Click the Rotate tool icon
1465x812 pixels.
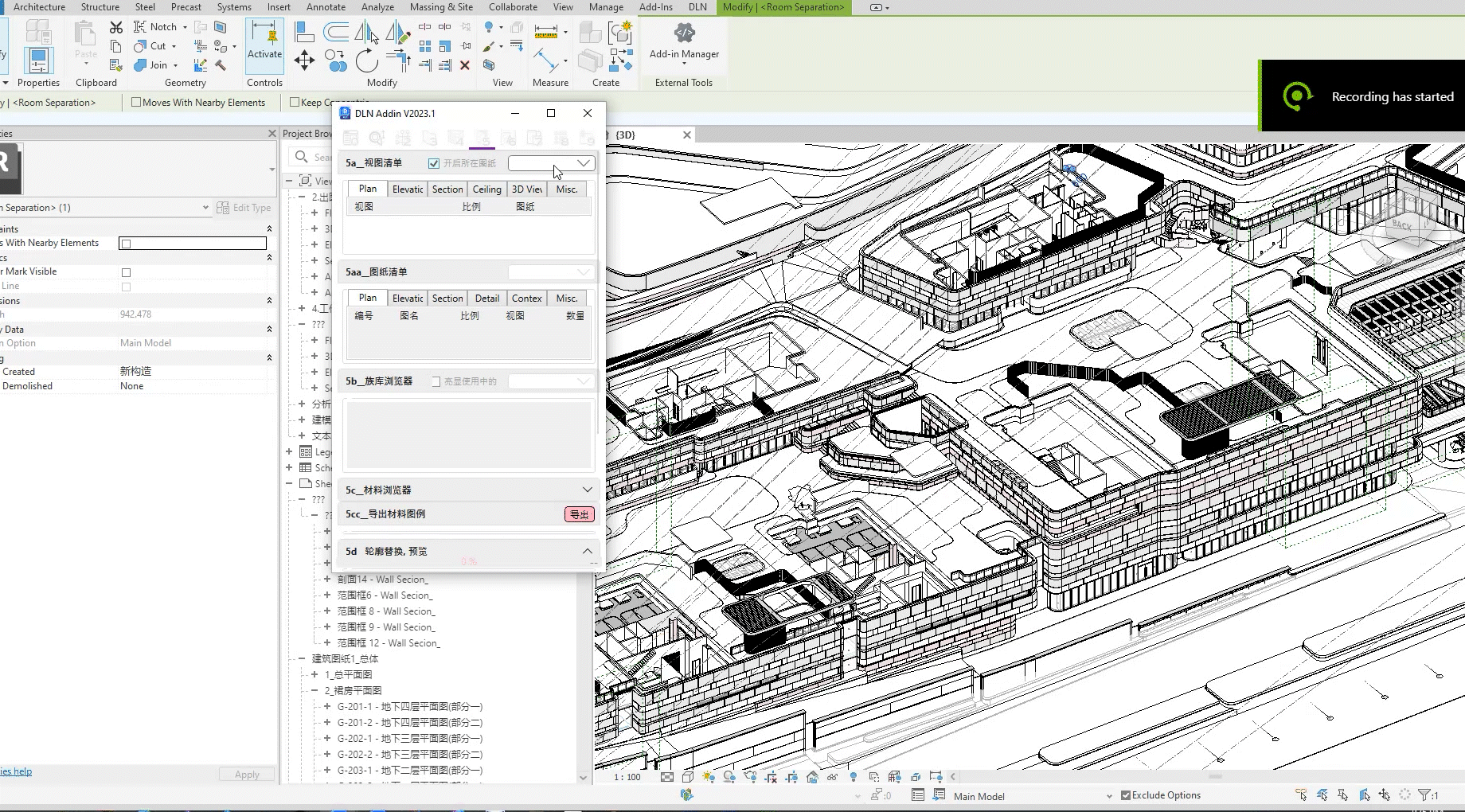tap(366, 61)
